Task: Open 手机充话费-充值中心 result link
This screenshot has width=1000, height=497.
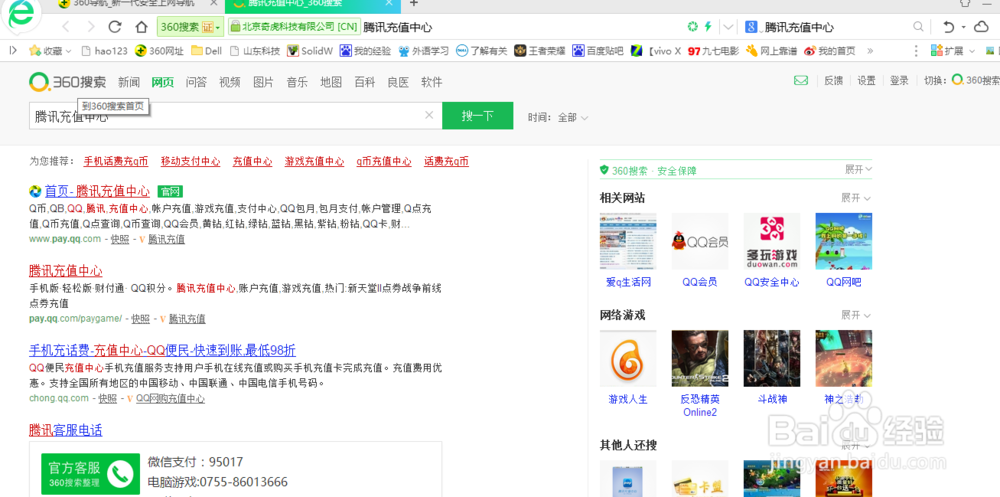Action: 162,350
